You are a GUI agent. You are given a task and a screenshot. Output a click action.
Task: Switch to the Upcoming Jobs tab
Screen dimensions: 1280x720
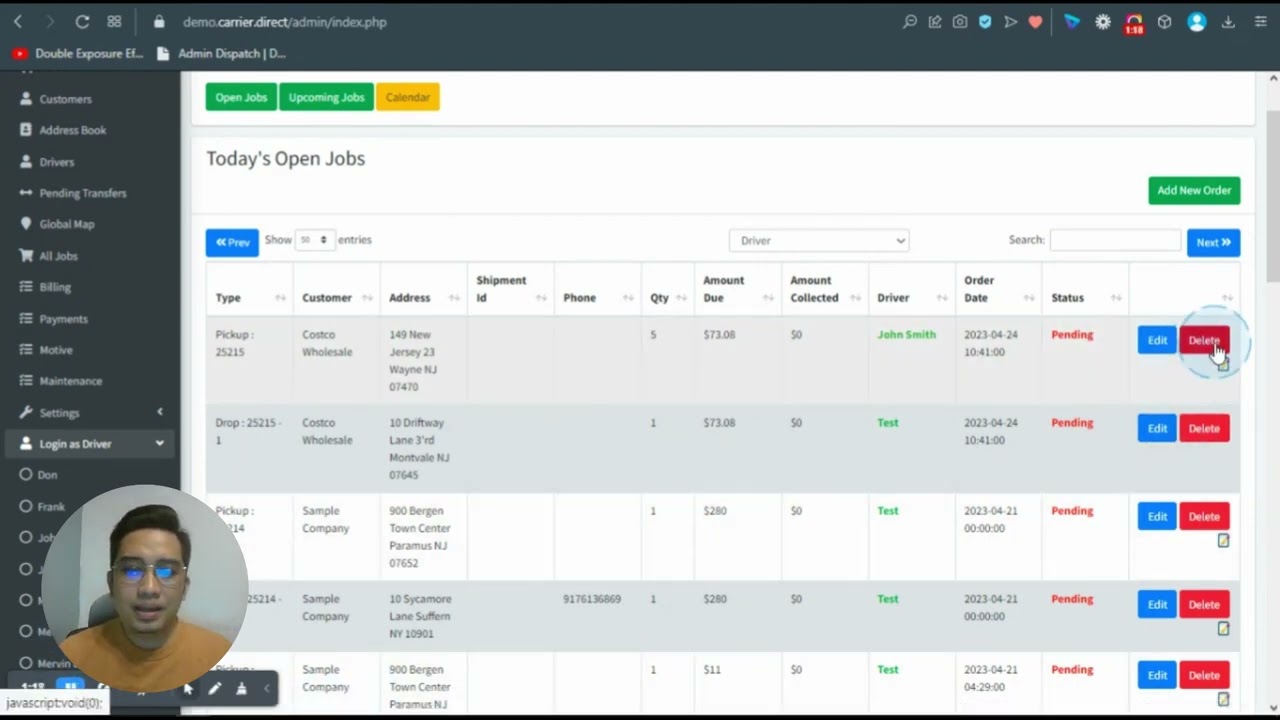click(x=326, y=97)
